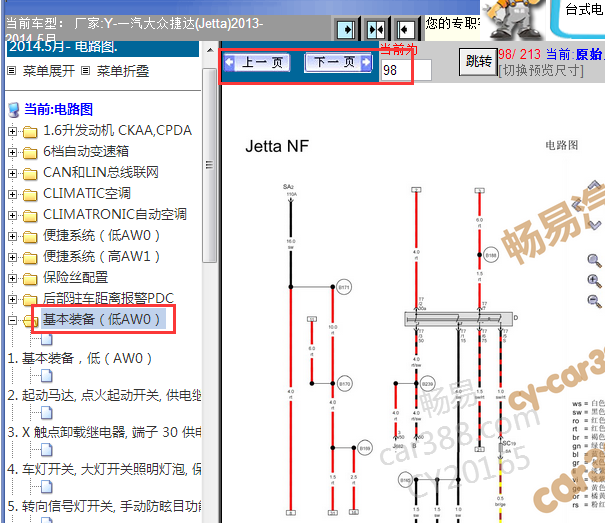Click the sidebar scrollbar up arrow
Screen dimensions: 605x523
210,51
